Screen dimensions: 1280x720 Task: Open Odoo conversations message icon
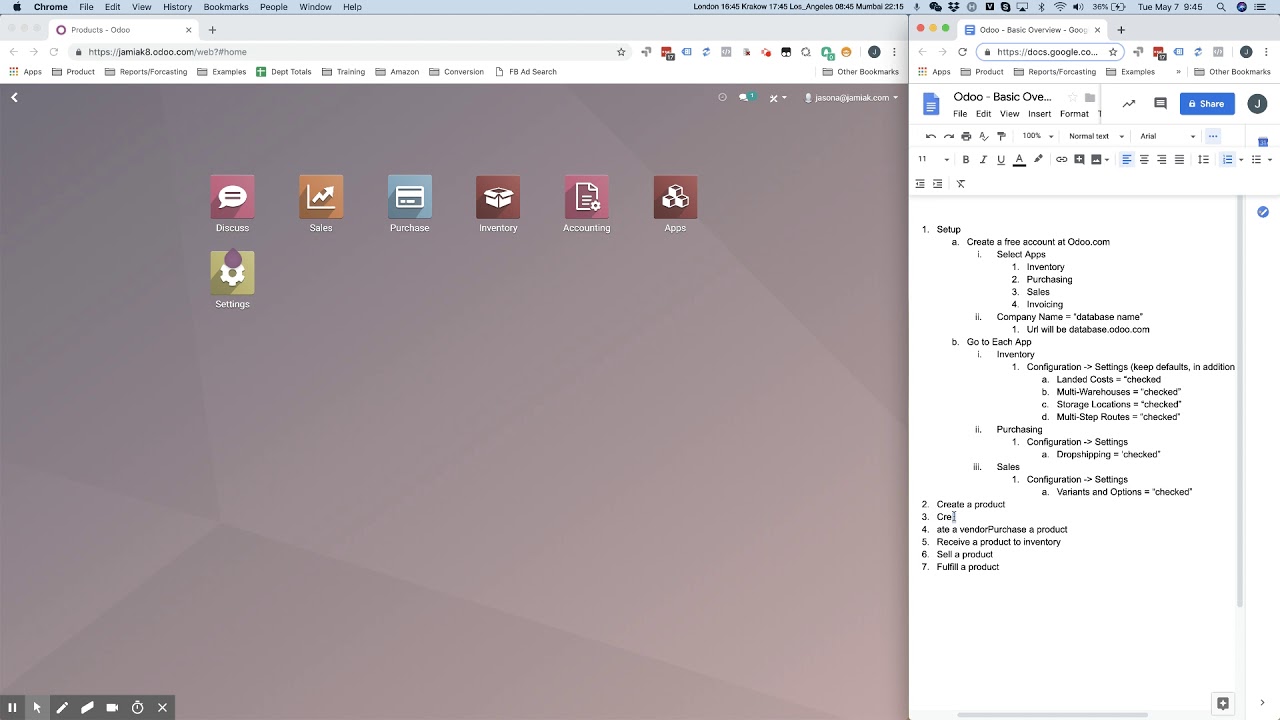click(x=746, y=97)
